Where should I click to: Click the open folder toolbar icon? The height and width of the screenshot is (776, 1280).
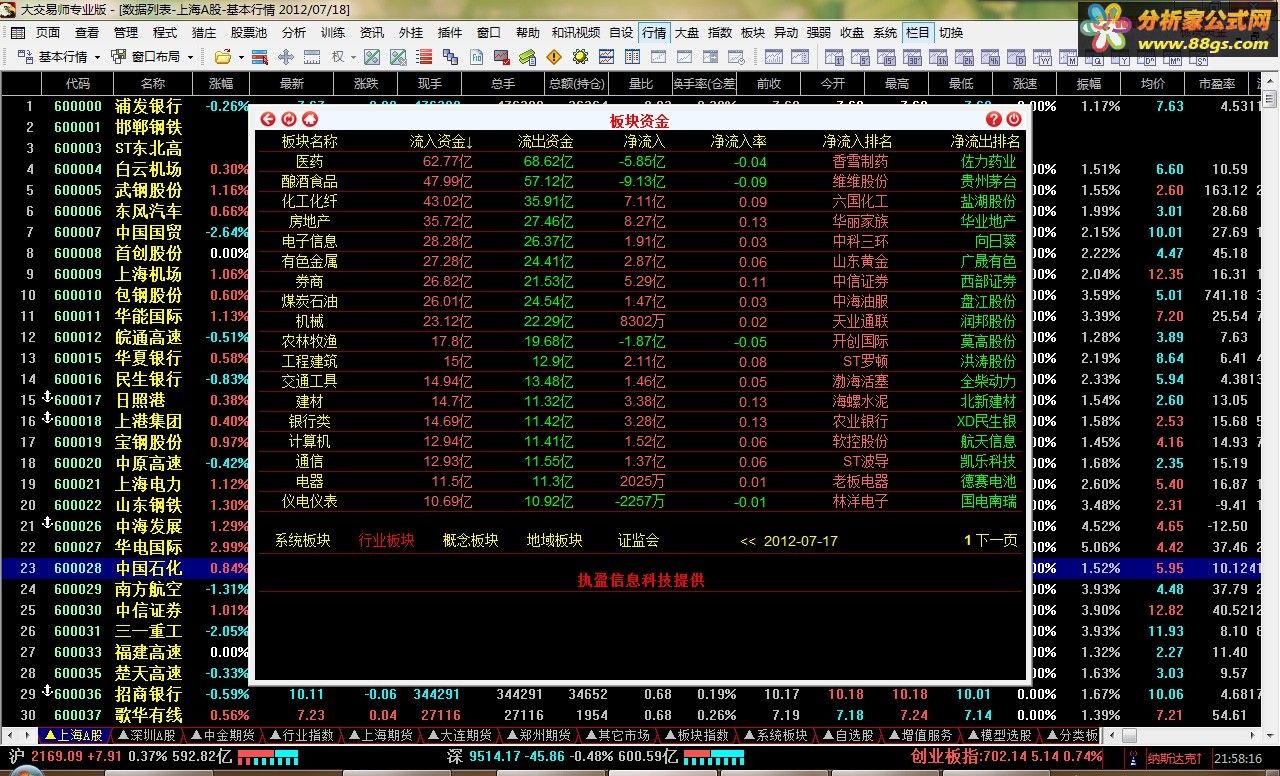(x=223, y=57)
